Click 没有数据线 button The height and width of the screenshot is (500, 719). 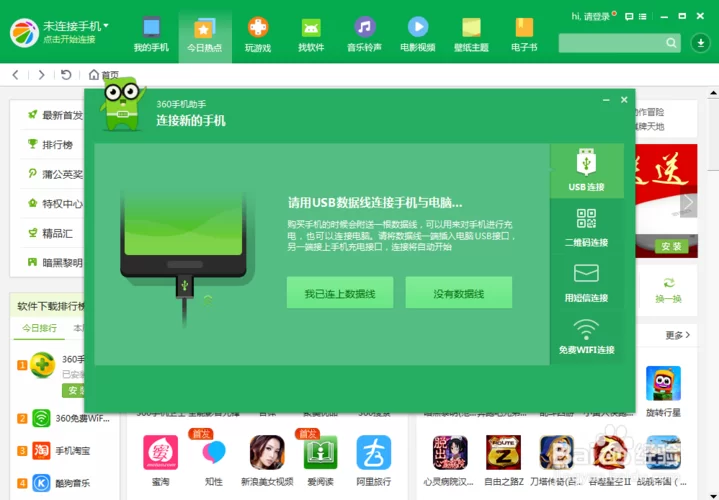click(x=459, y=293)
